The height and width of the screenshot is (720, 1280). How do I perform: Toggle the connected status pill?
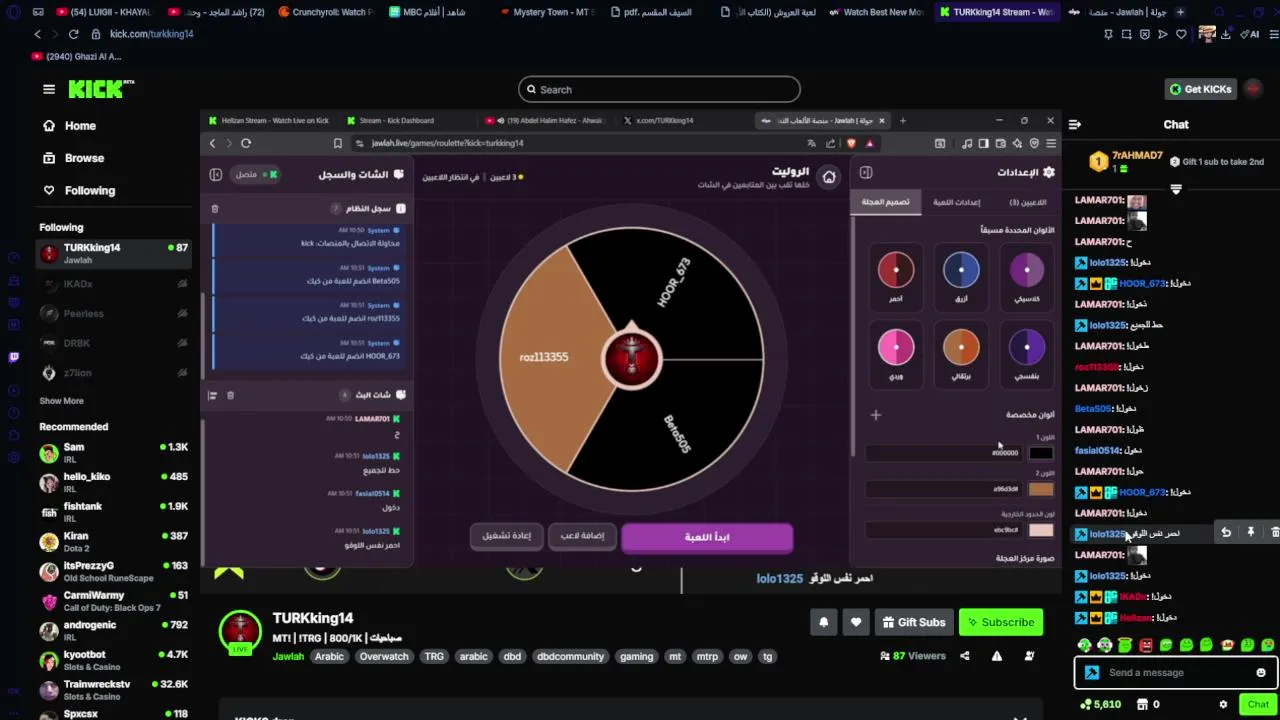256,174
